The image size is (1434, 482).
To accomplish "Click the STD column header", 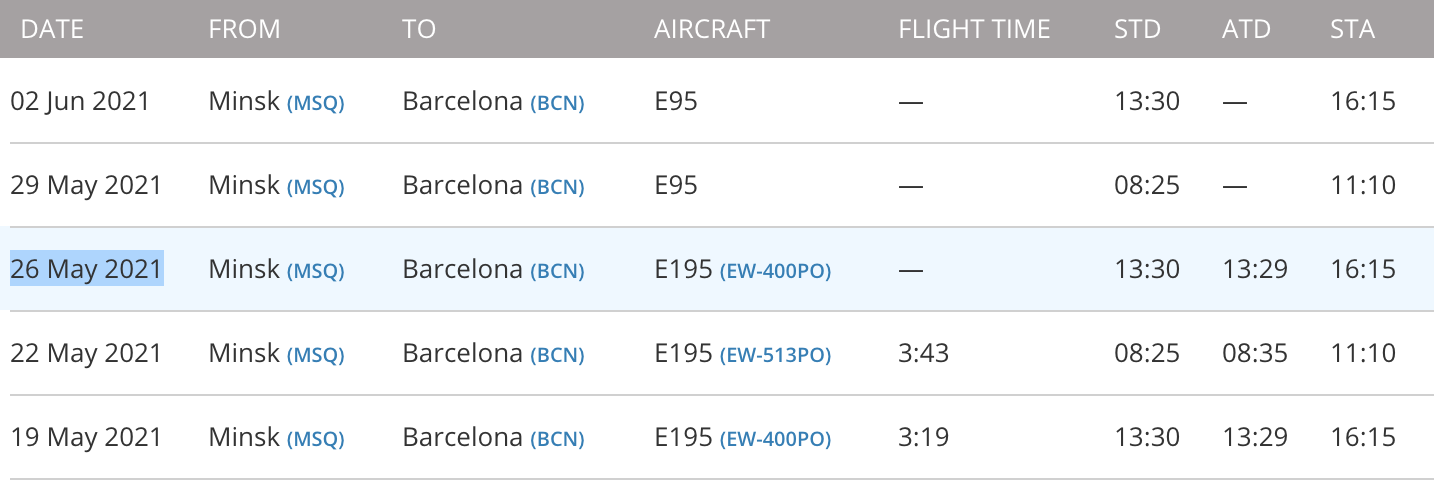I will point(1137,29).
